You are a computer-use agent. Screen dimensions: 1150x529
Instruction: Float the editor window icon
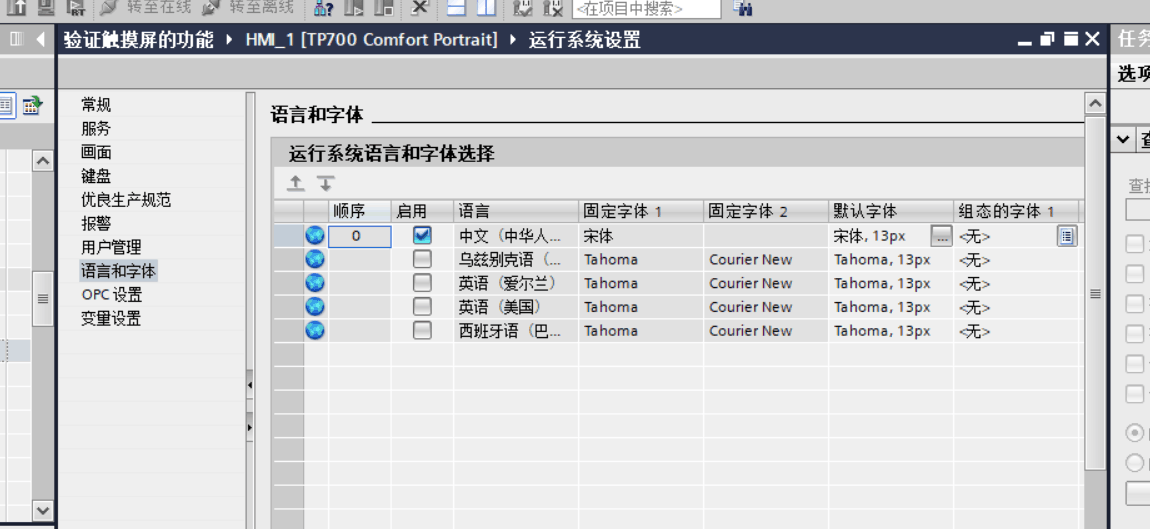tap(1047, 39)
